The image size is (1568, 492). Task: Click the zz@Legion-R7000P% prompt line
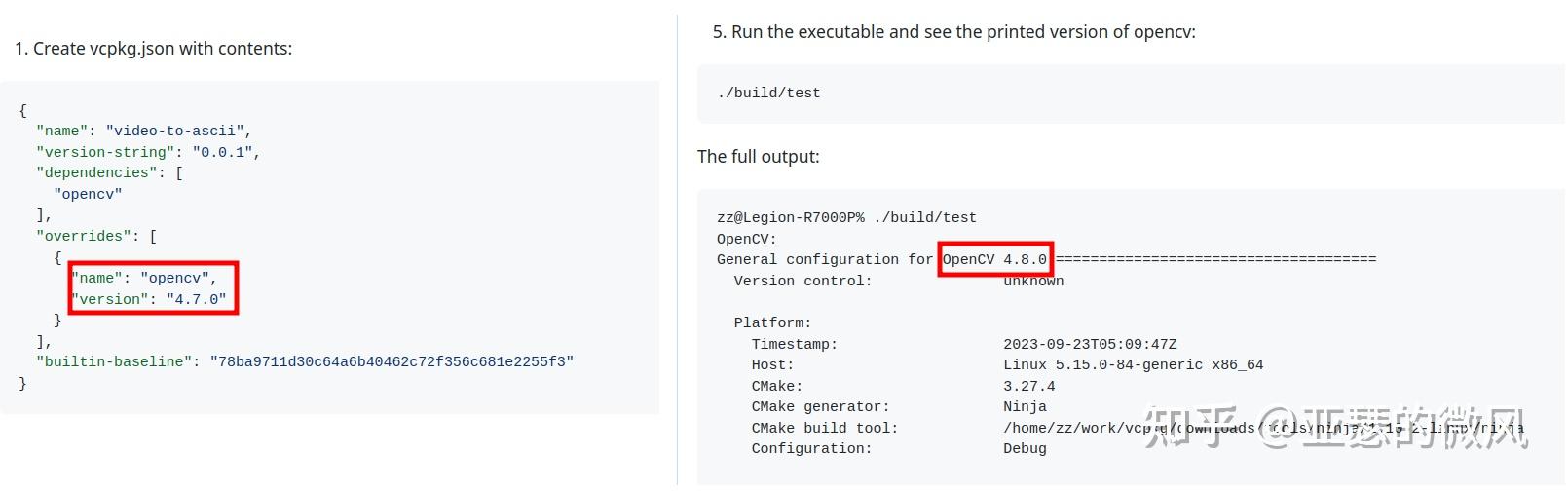click(x=845, y=218)
